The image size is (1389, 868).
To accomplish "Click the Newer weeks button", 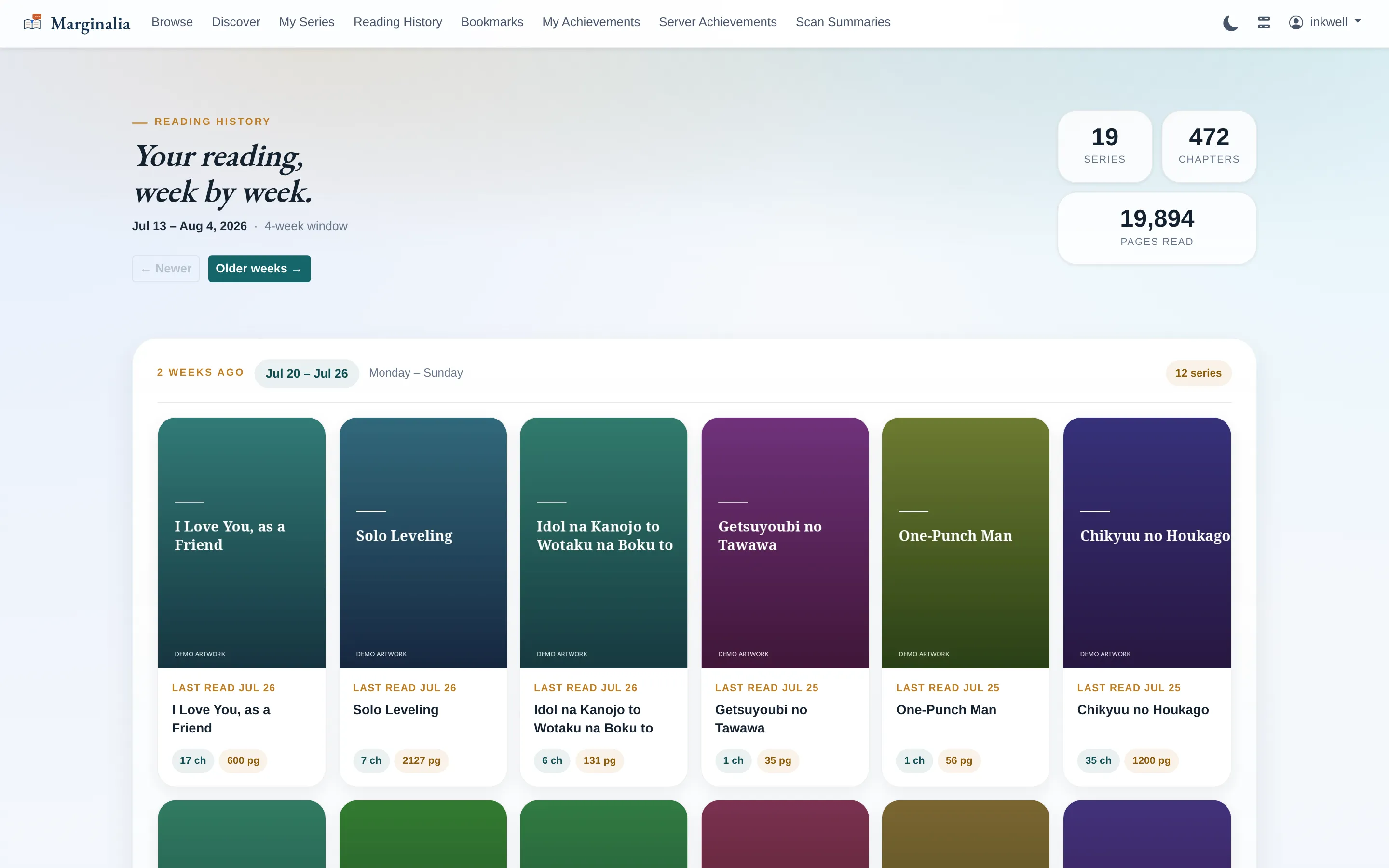I will pos(166,269).
